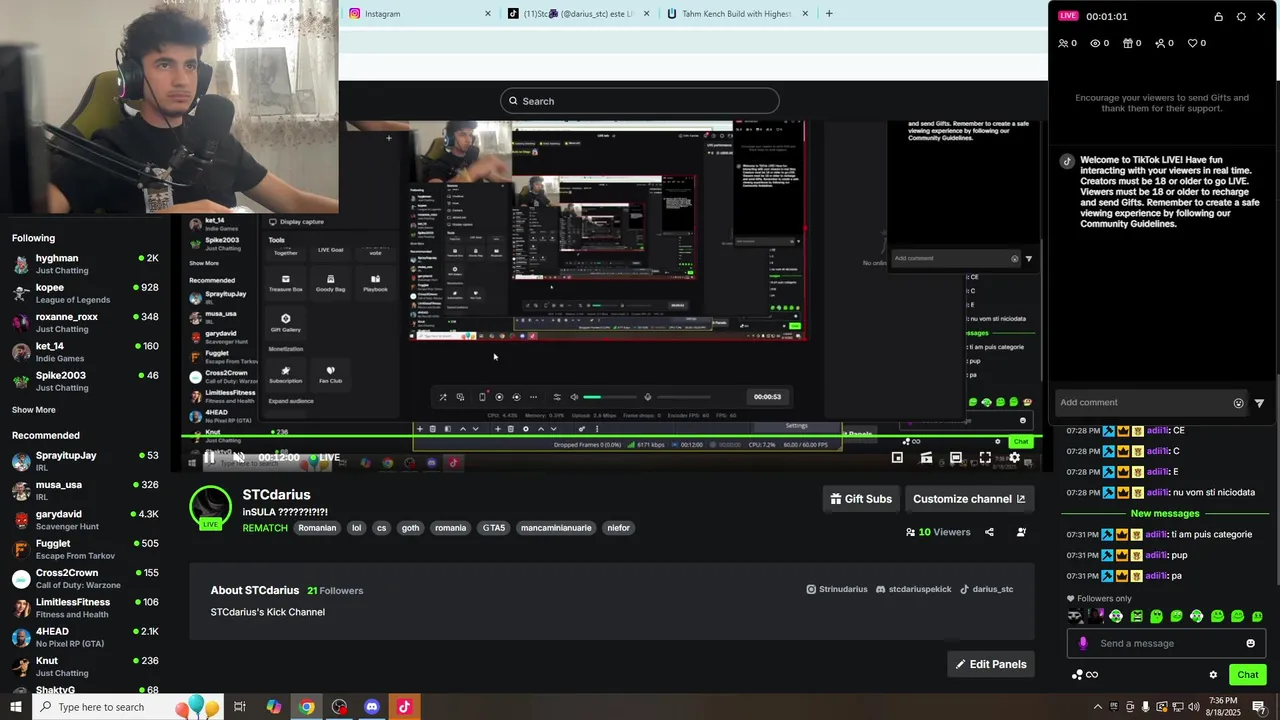Send the TikTok comment arrow icon
1280x720 pixels.
click(1259, 403)
